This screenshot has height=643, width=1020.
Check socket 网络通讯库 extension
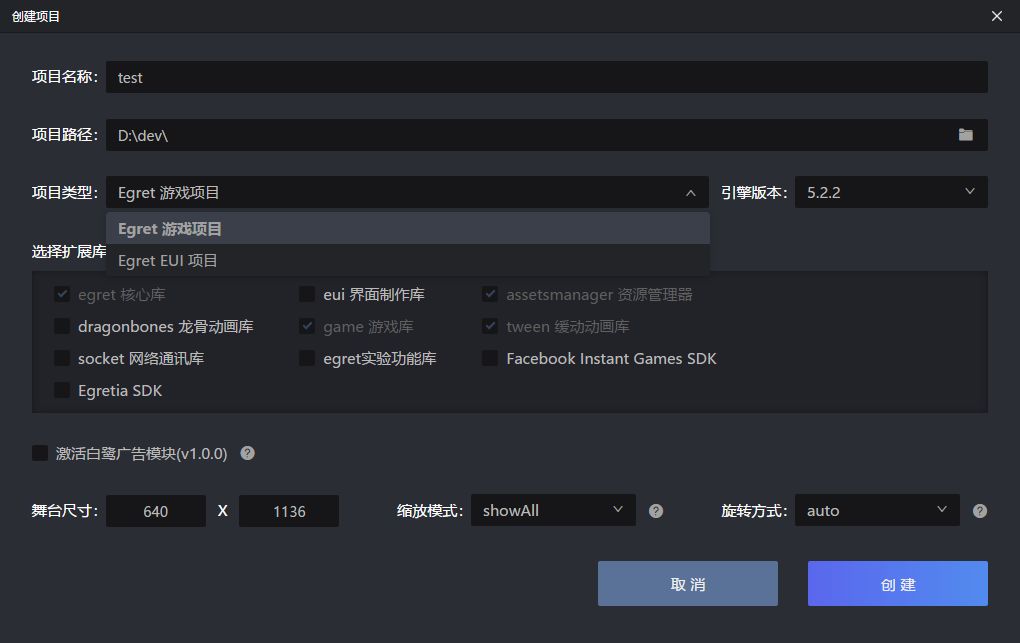(x=62, y=358)
